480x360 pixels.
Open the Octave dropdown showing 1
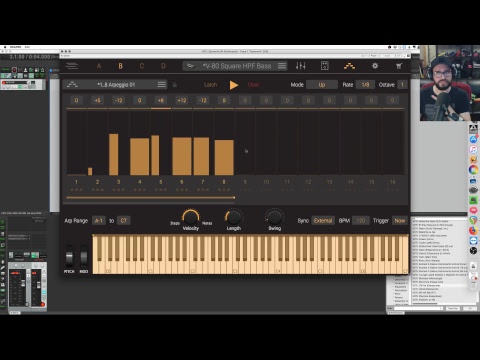pyautogui.click(x=402, y=85)
